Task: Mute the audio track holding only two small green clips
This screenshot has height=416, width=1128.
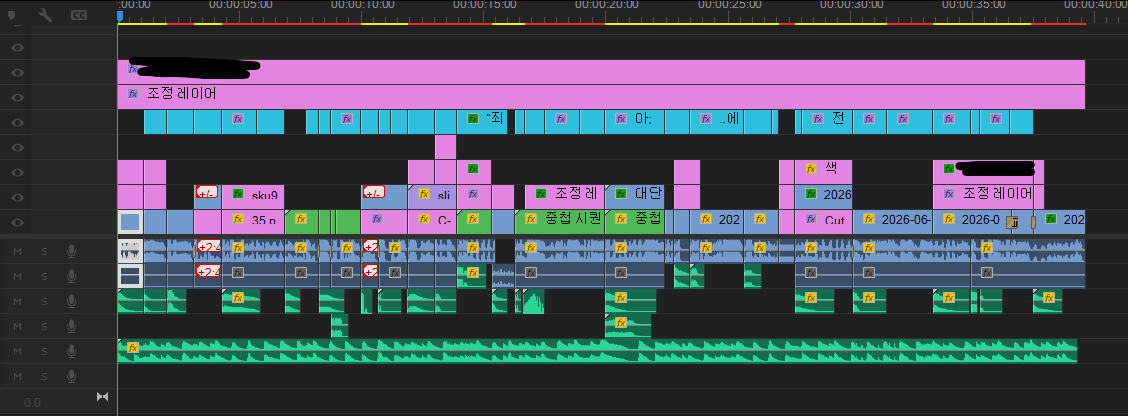Action: point(17,326)
